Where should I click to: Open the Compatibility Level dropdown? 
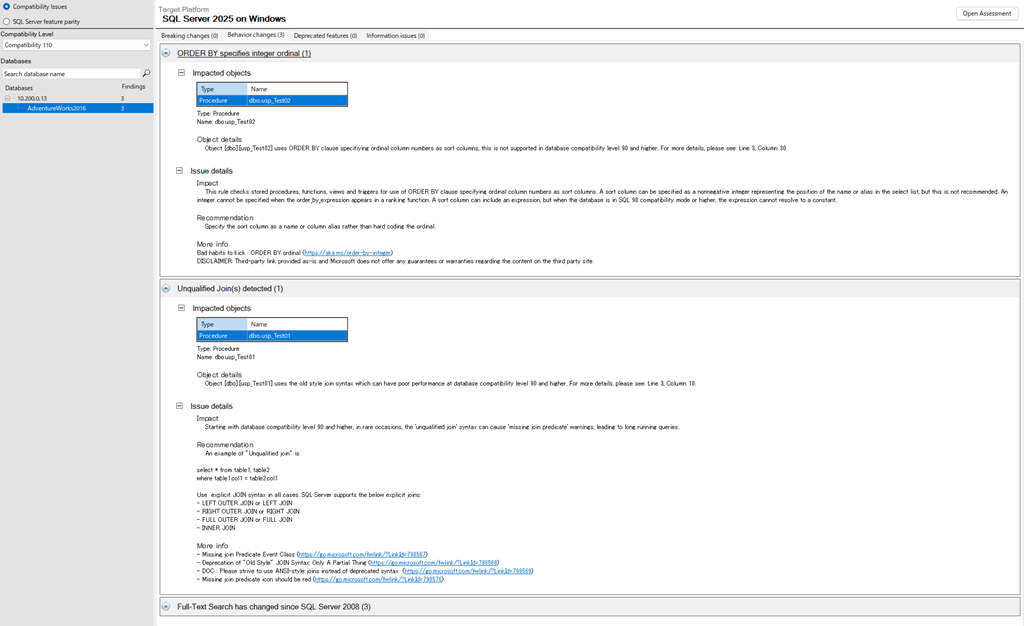[x=76, y=45]
